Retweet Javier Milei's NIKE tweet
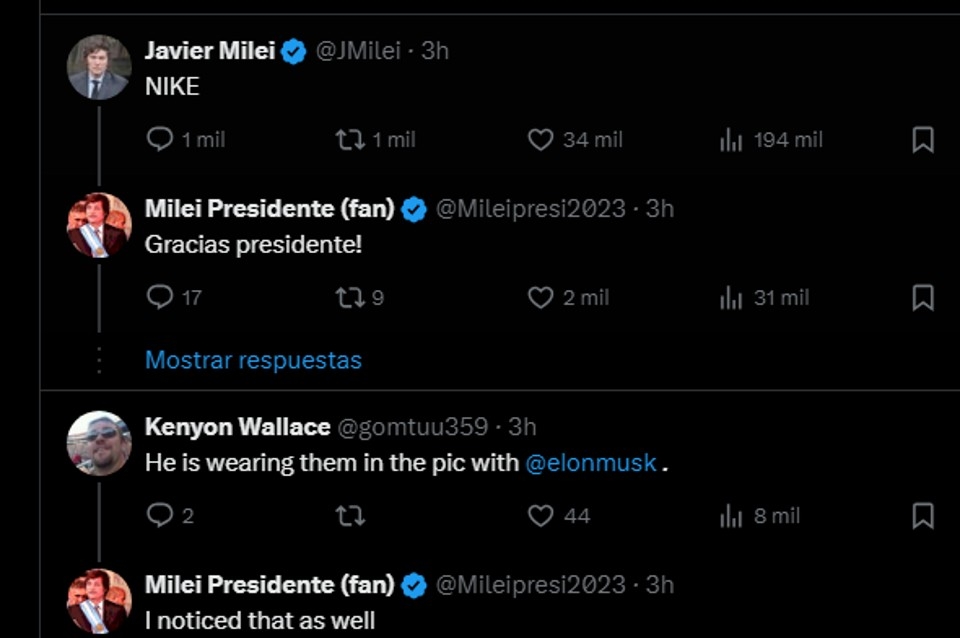The height and width of the screenshot is (638, 960). click(350, 139)
